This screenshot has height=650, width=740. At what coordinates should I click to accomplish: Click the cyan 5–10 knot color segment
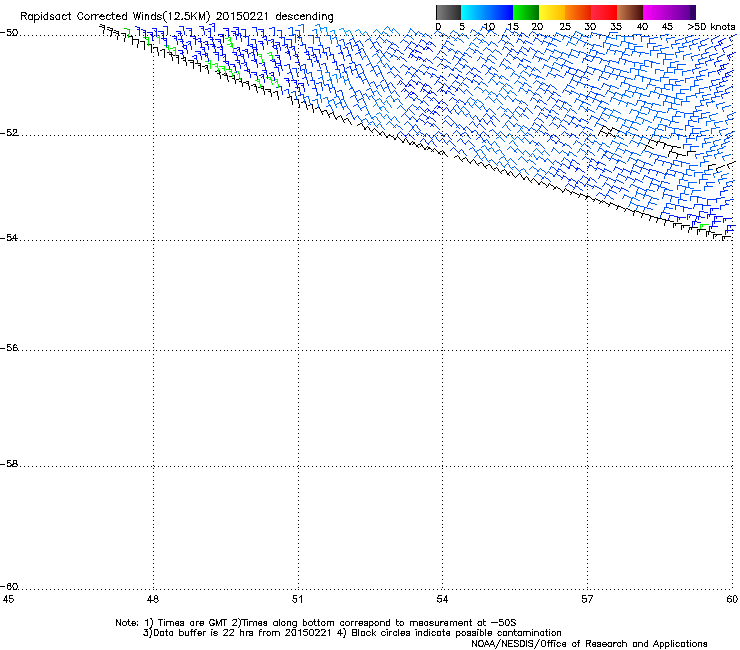(x=474, y=13)
